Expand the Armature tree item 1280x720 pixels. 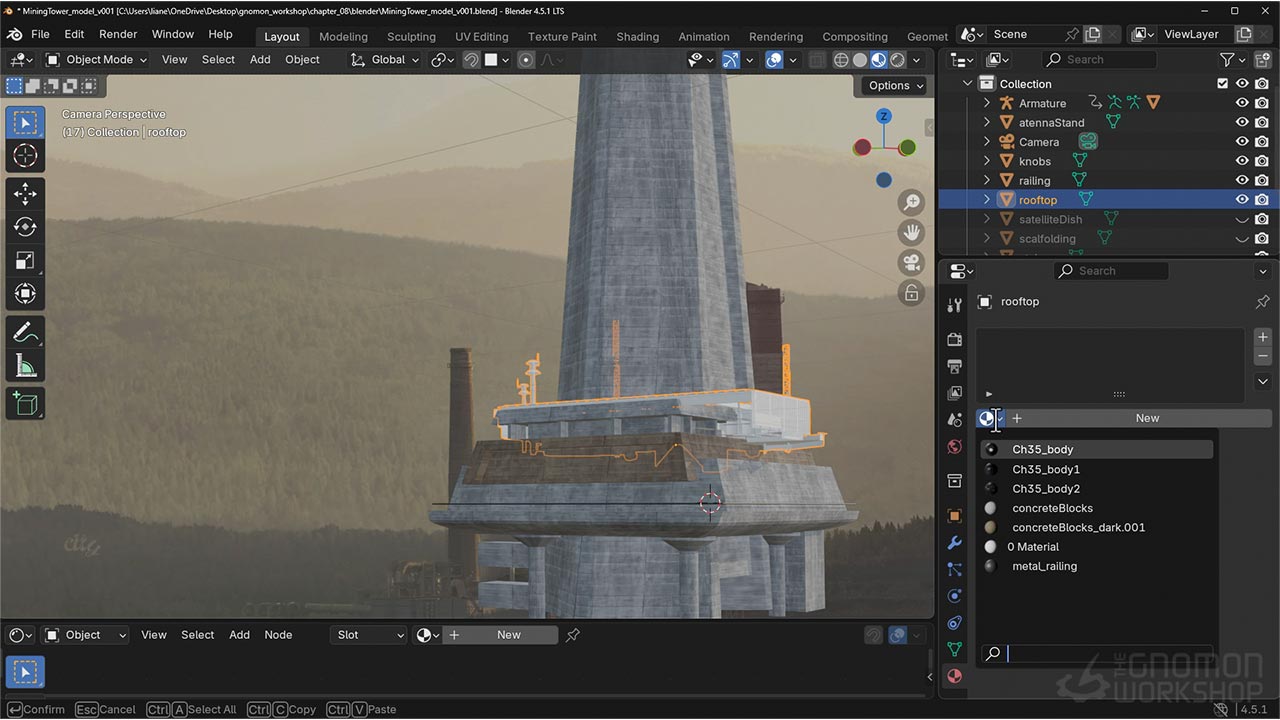pos(987,103)
